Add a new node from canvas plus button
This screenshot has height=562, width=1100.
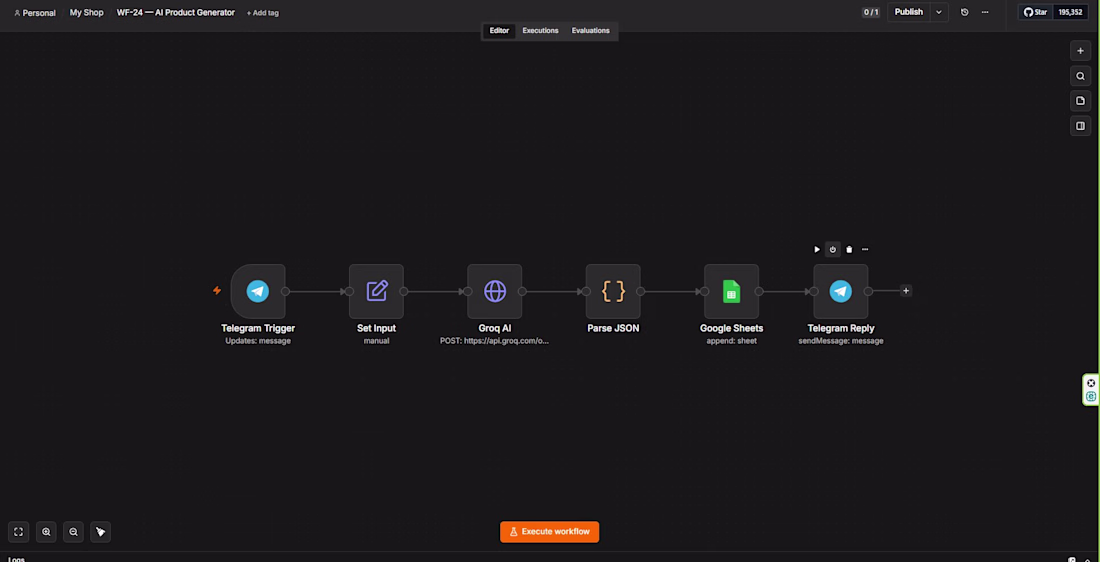[x=1080, y=51]
